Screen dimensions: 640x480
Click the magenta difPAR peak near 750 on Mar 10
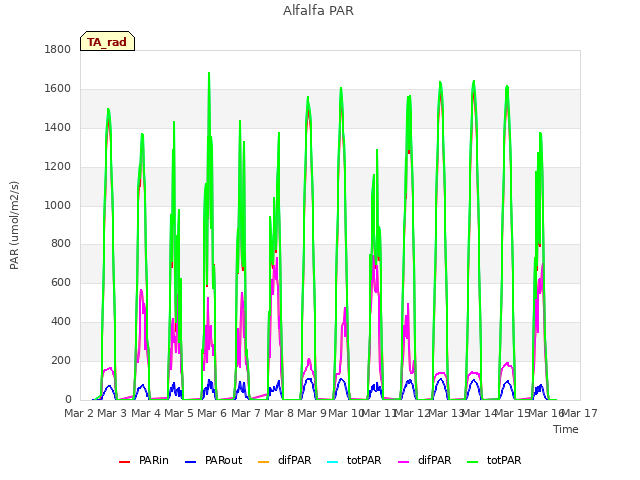(373, 257)
